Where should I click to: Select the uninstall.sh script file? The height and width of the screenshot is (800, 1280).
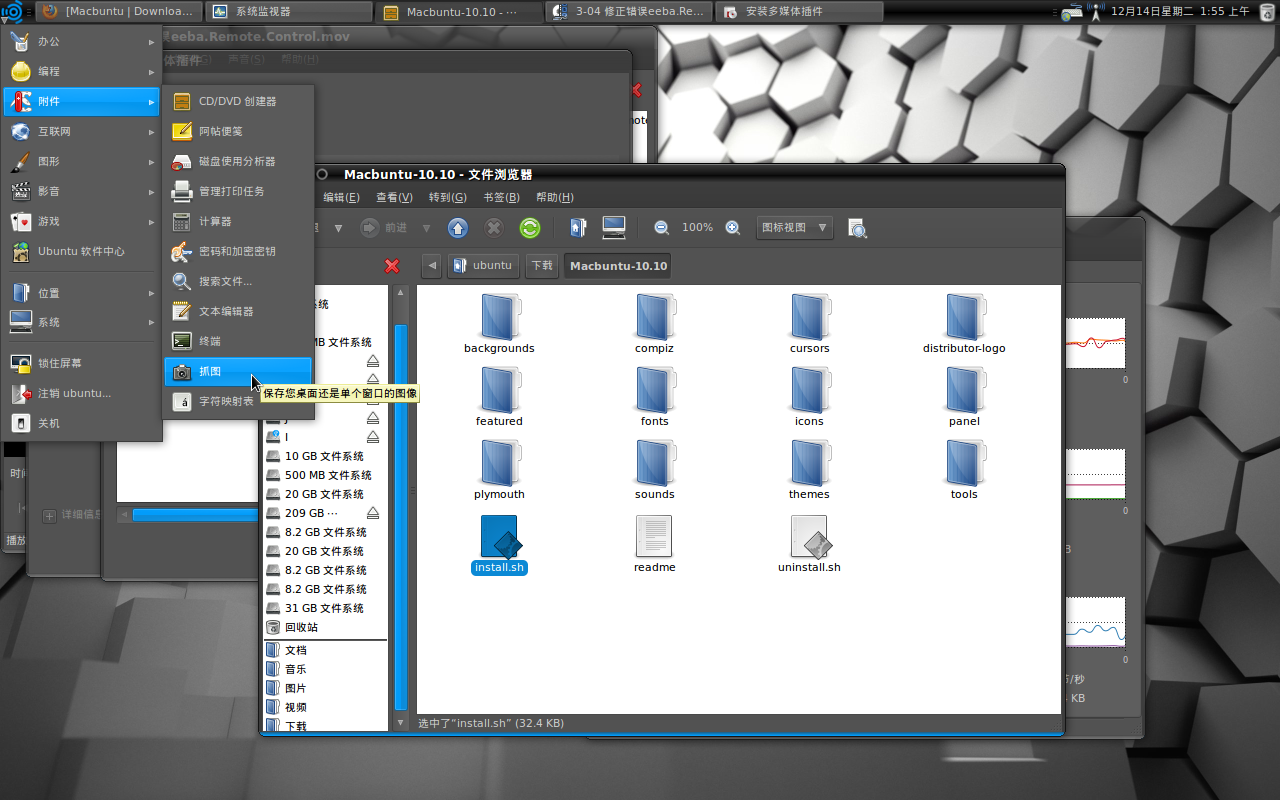[809, 544]
